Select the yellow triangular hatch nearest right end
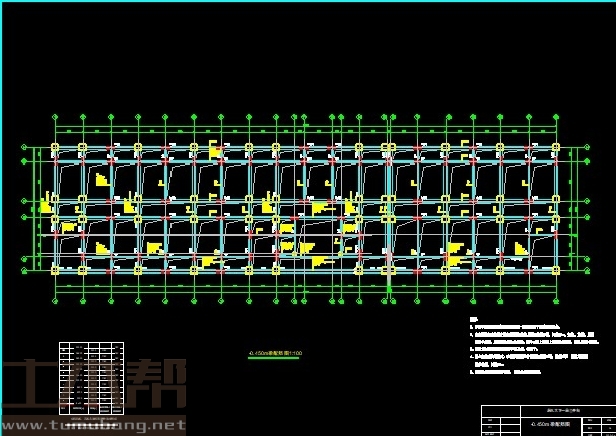This screenshot has width=616, height=436. (520, 248)
